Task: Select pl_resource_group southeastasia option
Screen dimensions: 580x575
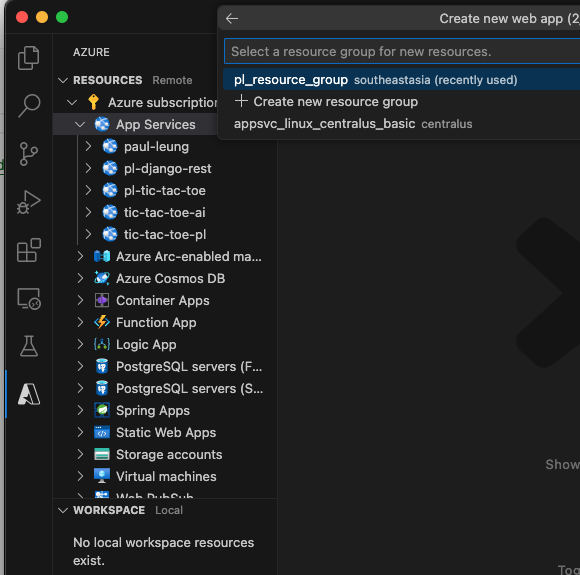Action: (x=401, y=80)
